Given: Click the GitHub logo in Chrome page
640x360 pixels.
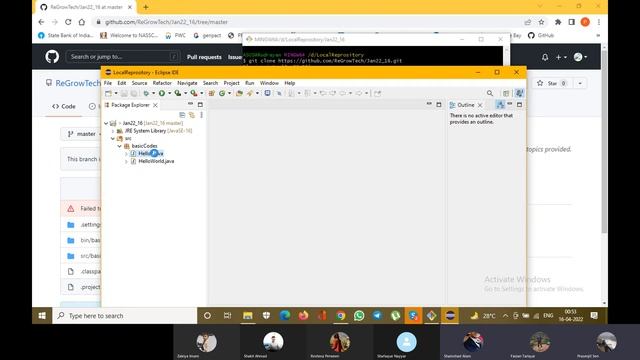Looking at the screenshot, I should click(x=52, y=57).
